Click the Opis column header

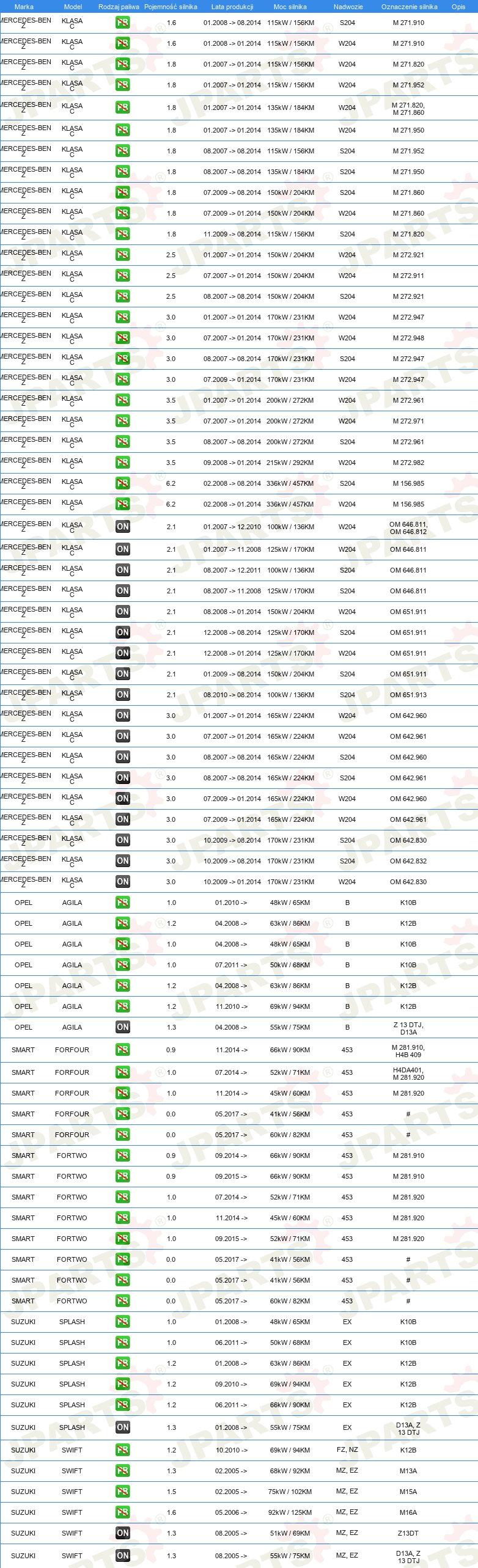(x=458, y=7)
